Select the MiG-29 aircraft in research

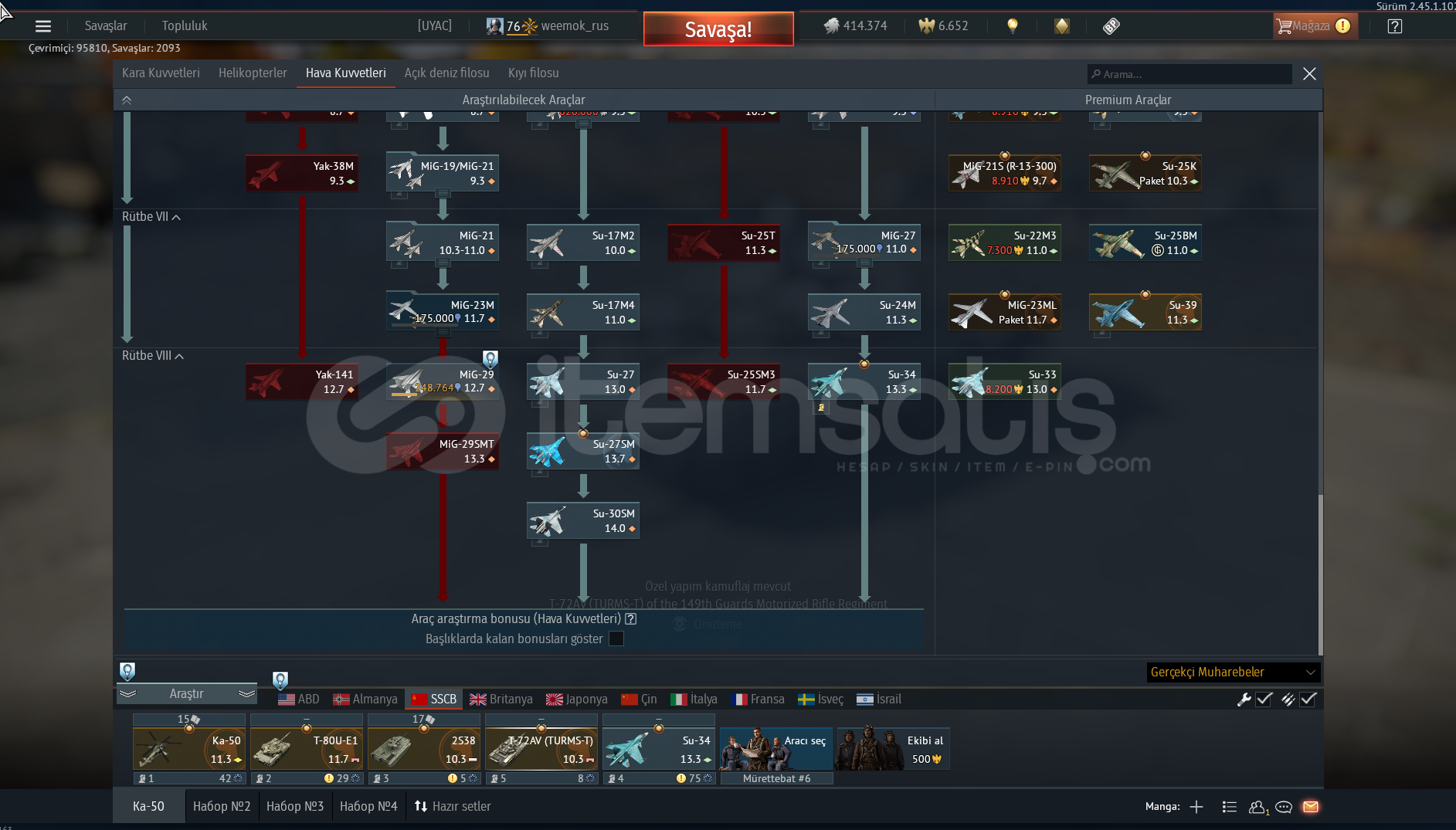point(443,381)
